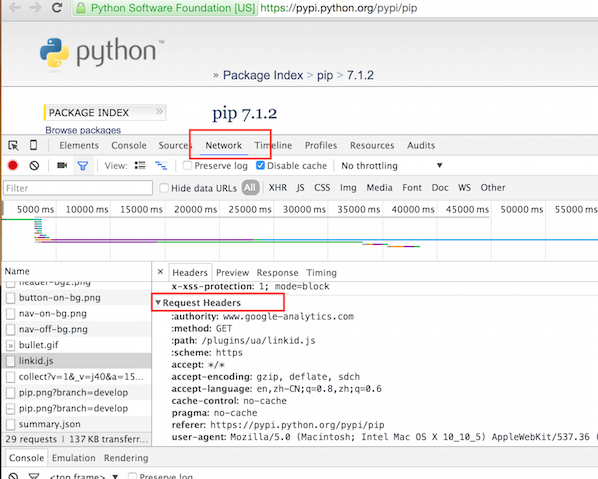The image size is (598, 479).
Task: Open the Sources panel tab
Action: [175, 145]
